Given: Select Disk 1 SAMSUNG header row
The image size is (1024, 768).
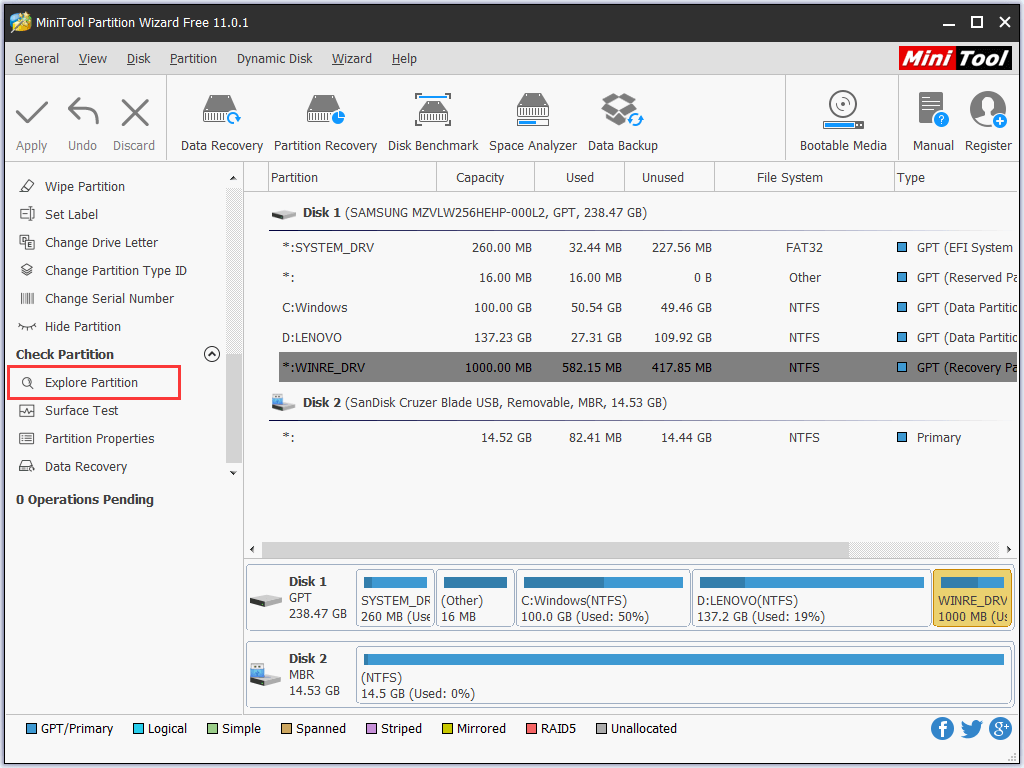Looking at the screenshot, I should pyautogui.click(x=643, y=213).
